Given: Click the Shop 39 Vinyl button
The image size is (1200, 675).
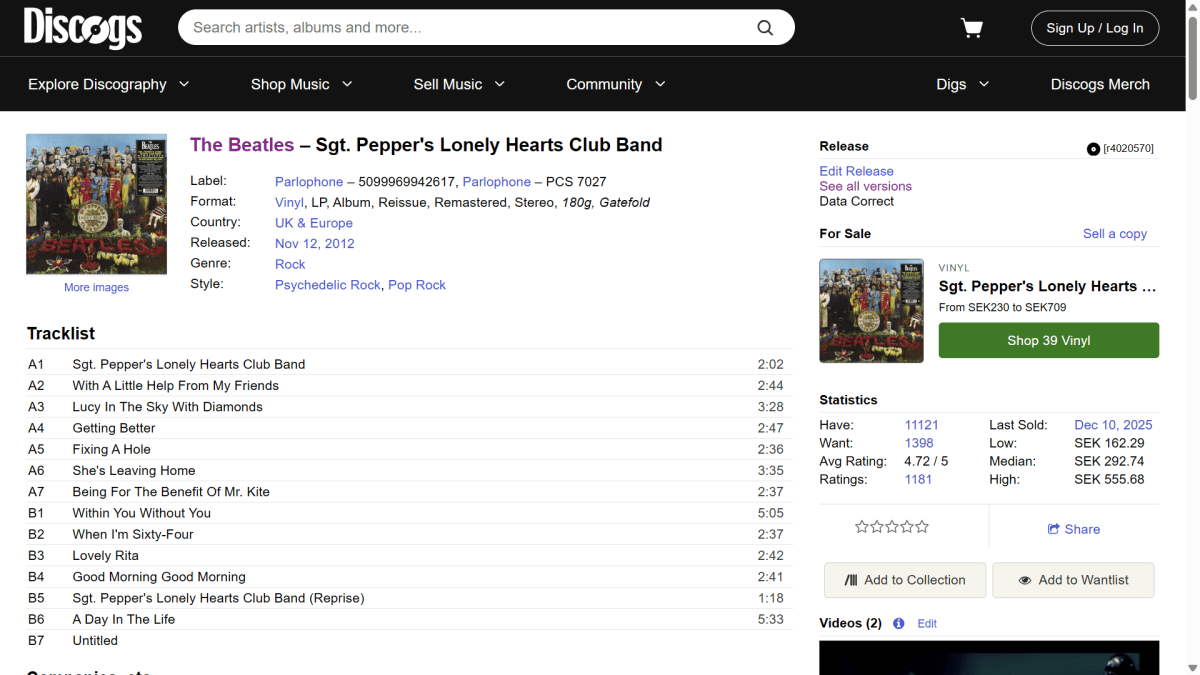Looking at the screenshot, I should [1049, 340].
